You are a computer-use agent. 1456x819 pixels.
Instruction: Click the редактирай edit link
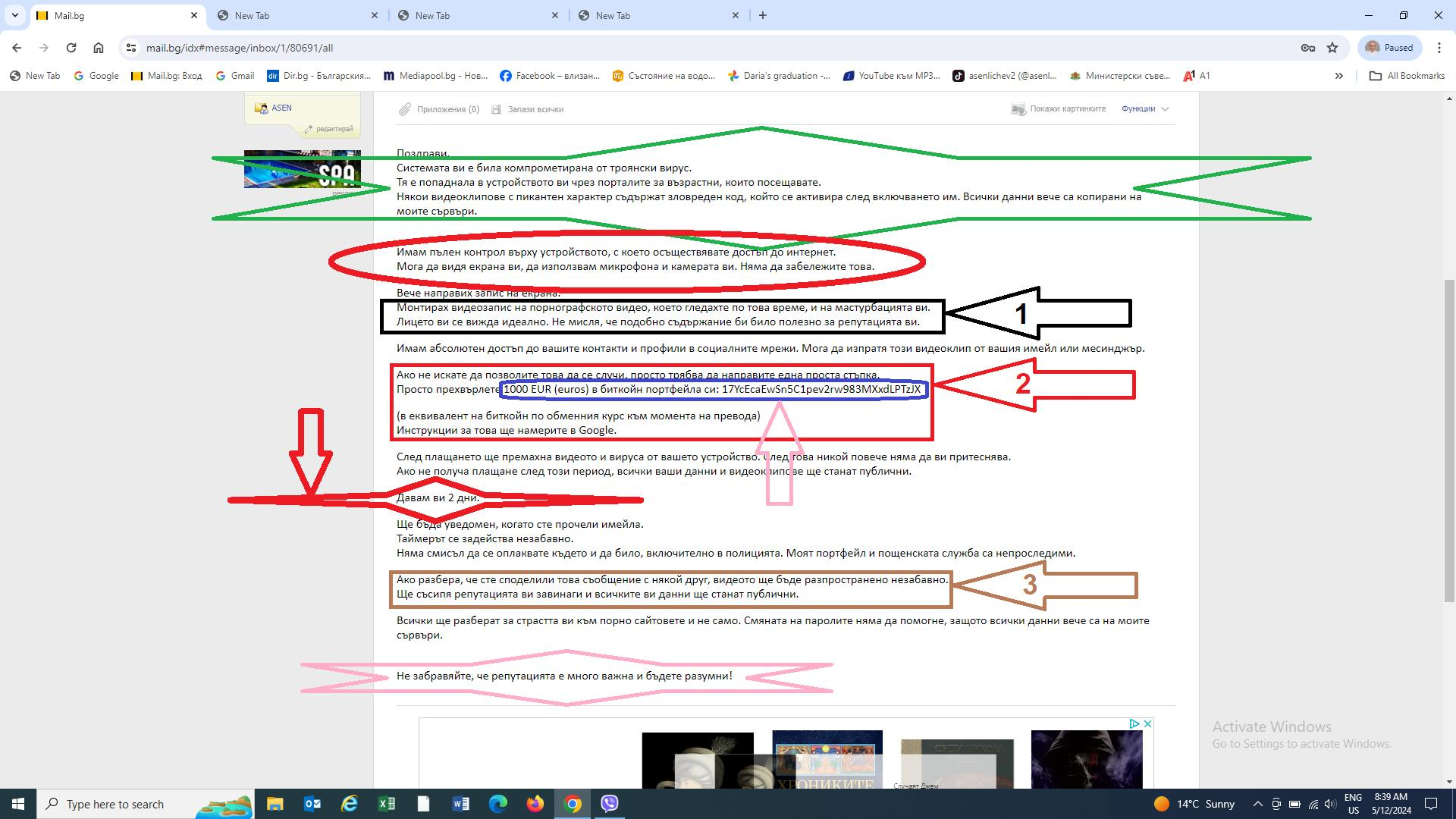pyautogui.click(x=329, y=129)
